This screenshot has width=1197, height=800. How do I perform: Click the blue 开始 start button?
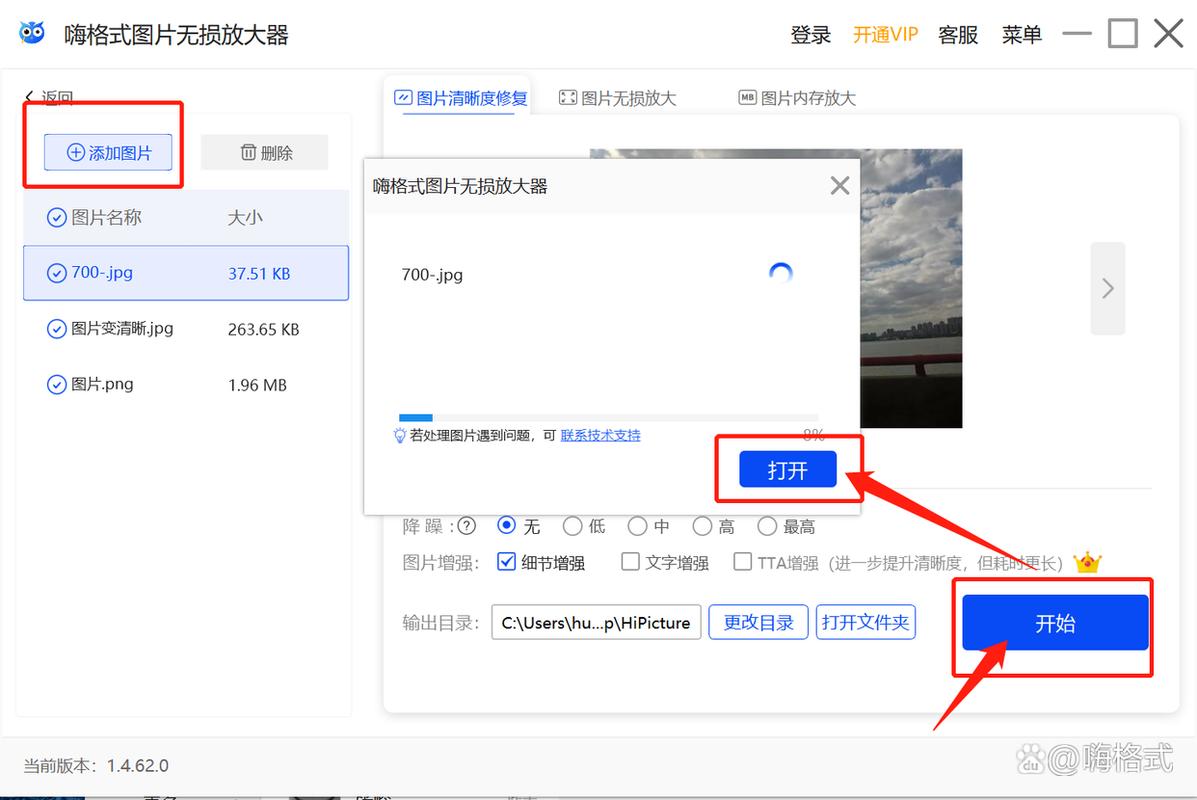(x=1053, y=622)
